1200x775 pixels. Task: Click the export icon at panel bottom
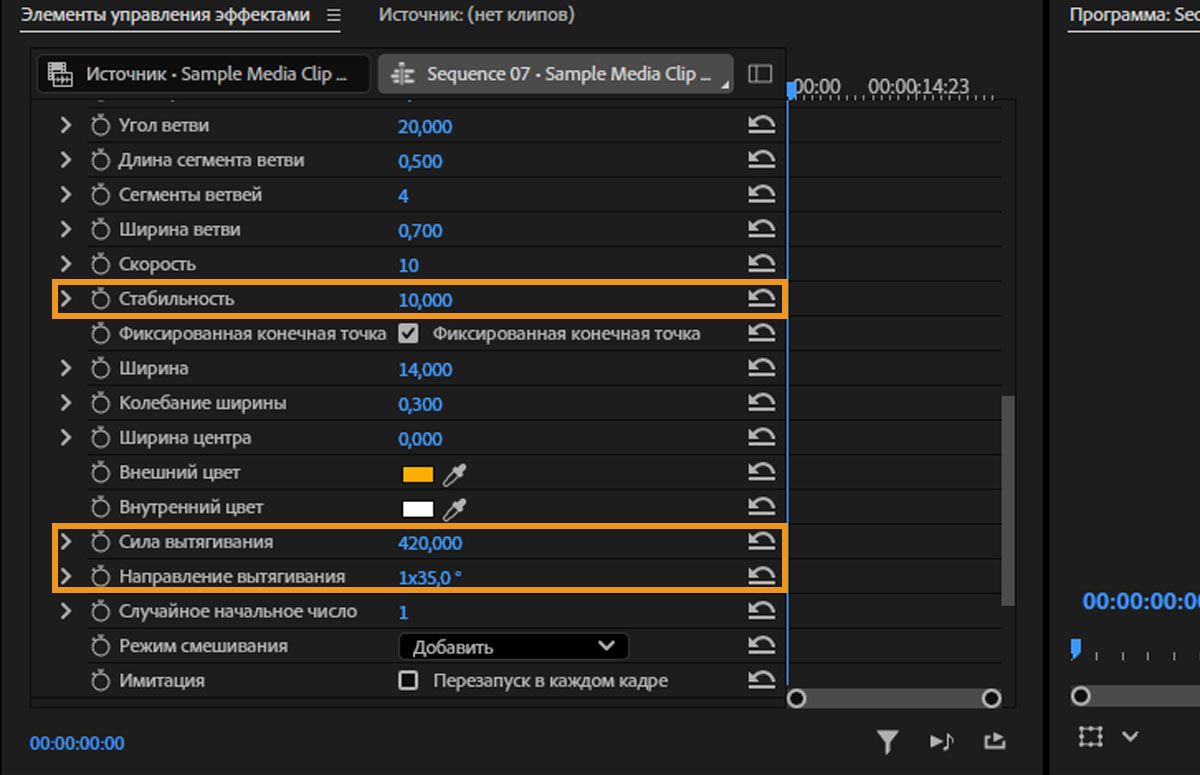[x=994, y=741]
